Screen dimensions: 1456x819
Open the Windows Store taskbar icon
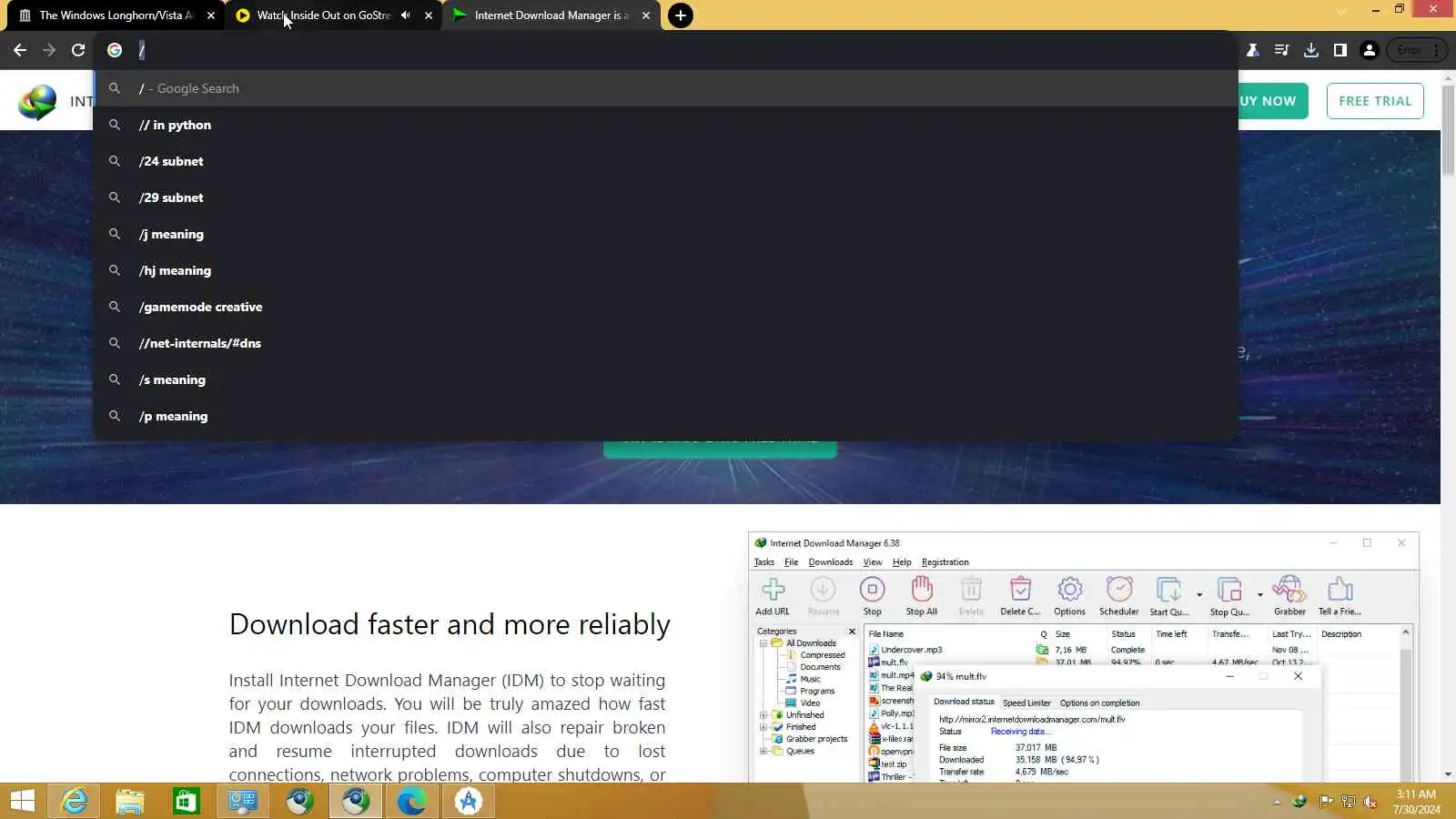coord(187,801)
